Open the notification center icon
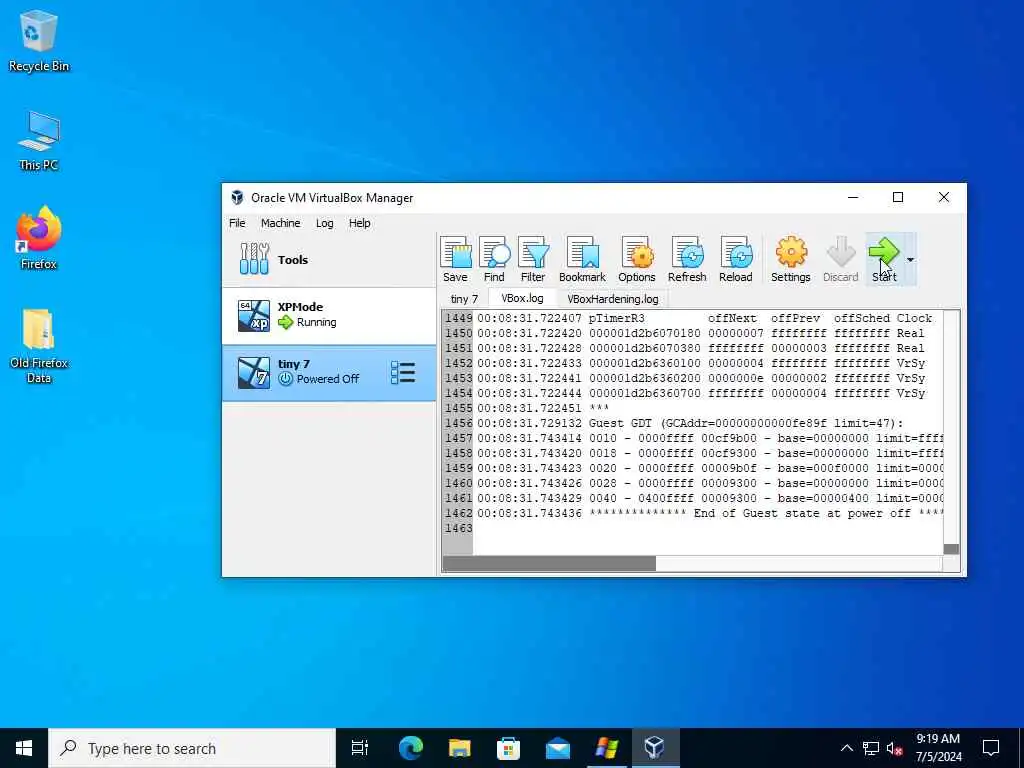Screen dimensions: 1024x768 pos(991,748)
